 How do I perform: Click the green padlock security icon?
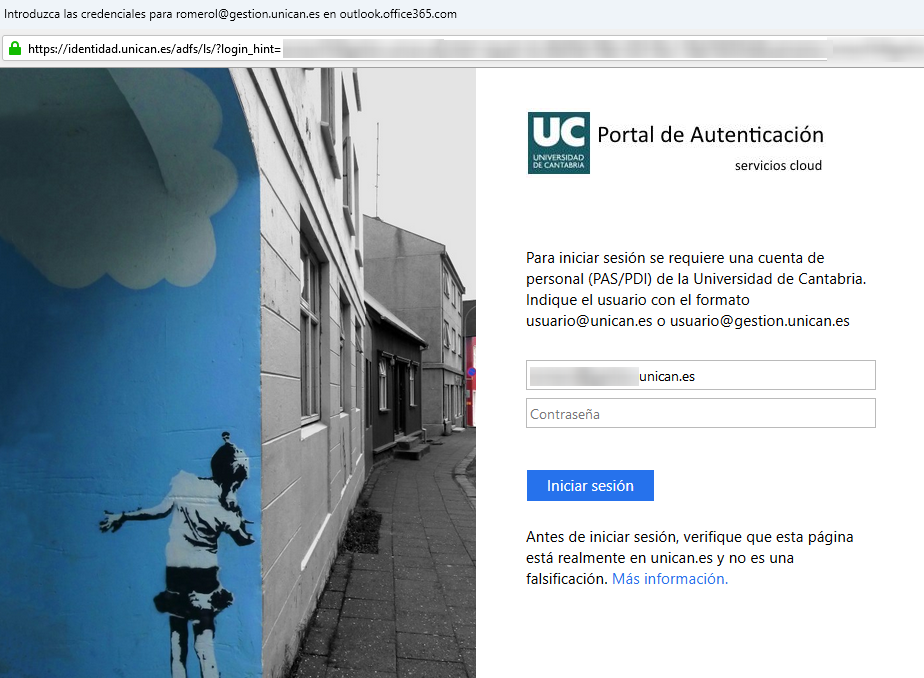click(15, 48)
